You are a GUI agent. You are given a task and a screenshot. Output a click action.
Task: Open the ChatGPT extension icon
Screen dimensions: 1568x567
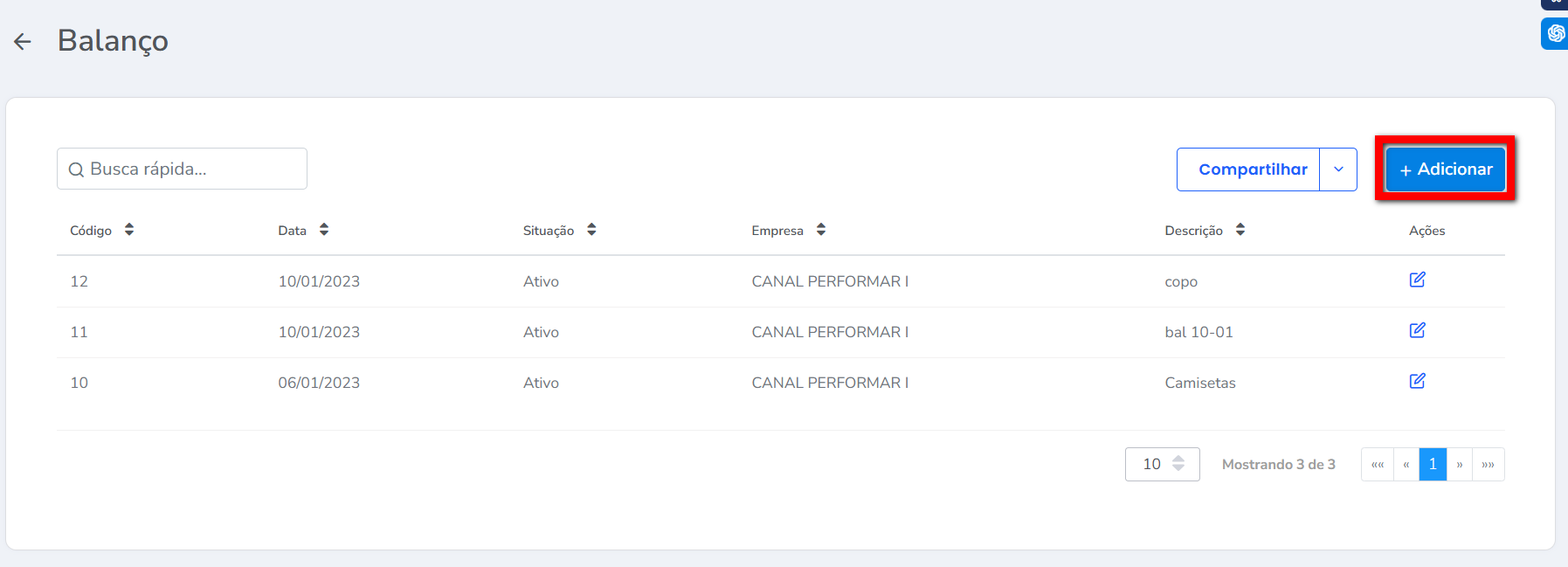(x=1556, y=33)
